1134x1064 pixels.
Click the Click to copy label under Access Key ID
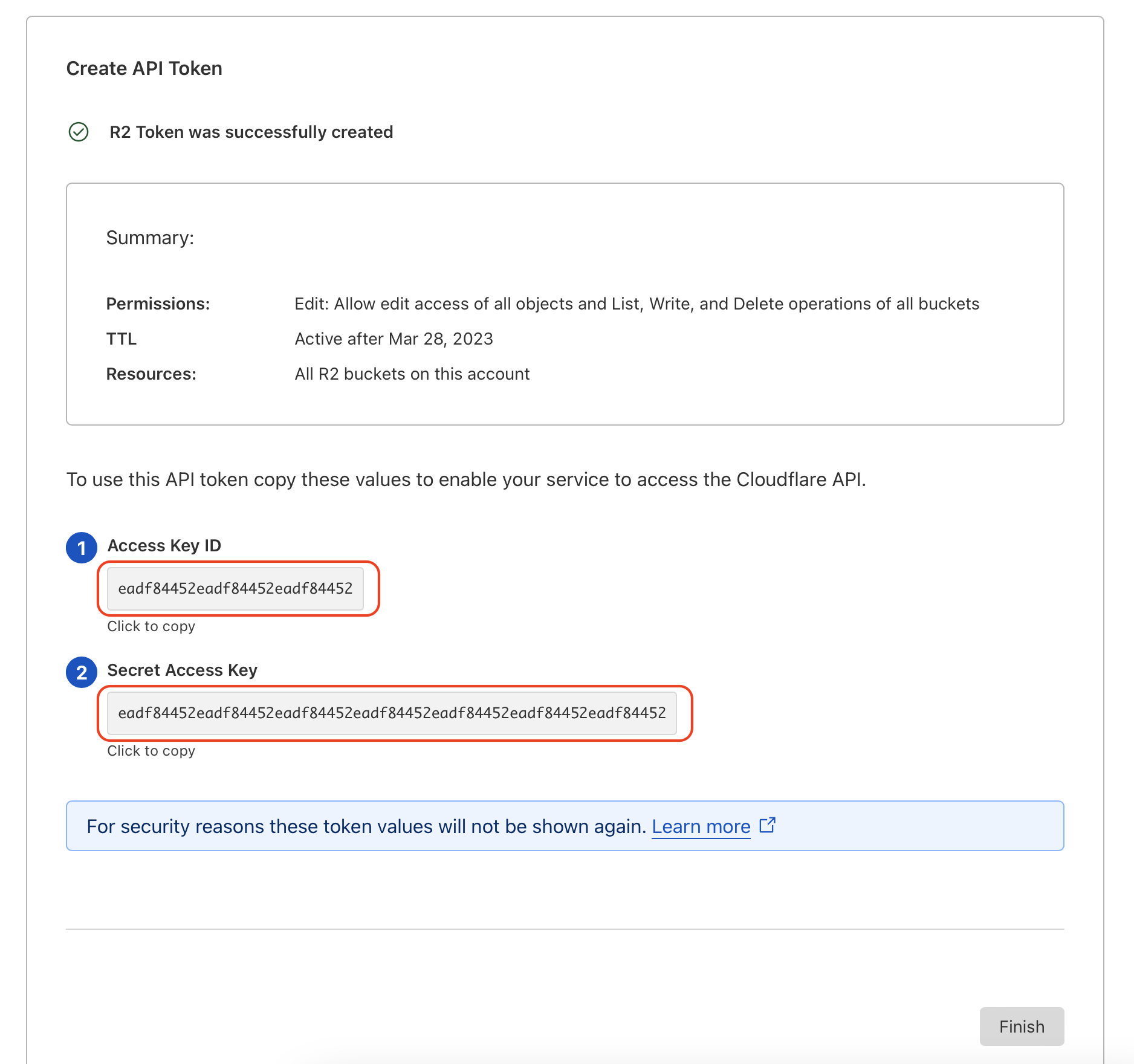[151, 626]
